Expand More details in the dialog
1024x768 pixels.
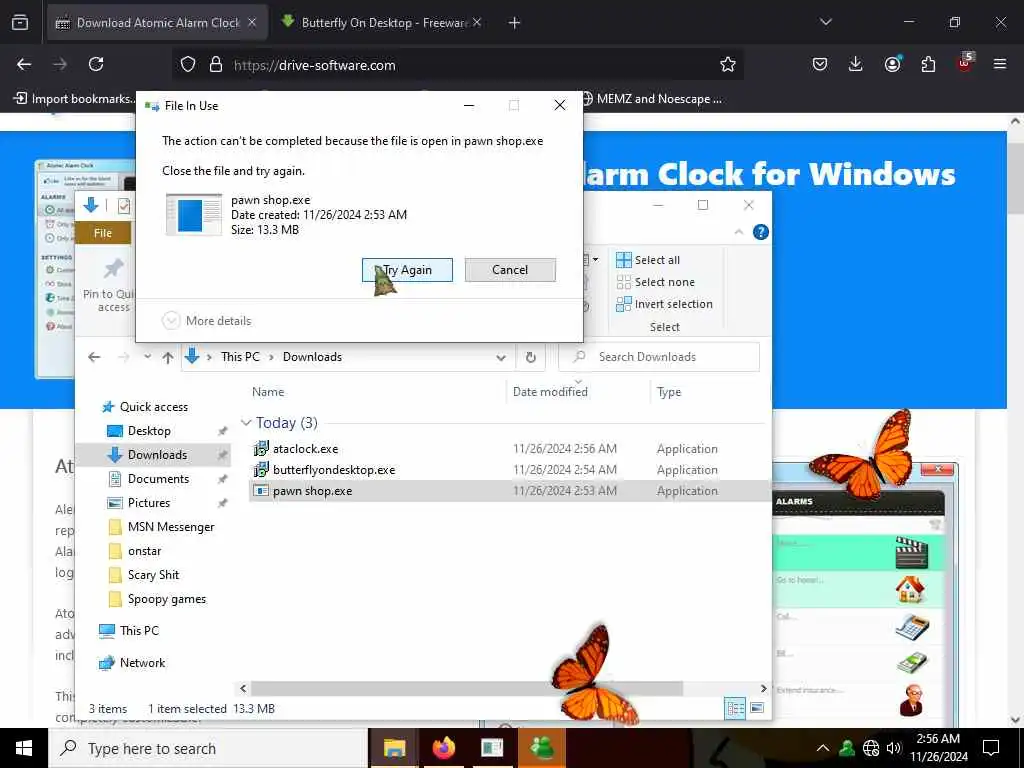click(207, 321)
